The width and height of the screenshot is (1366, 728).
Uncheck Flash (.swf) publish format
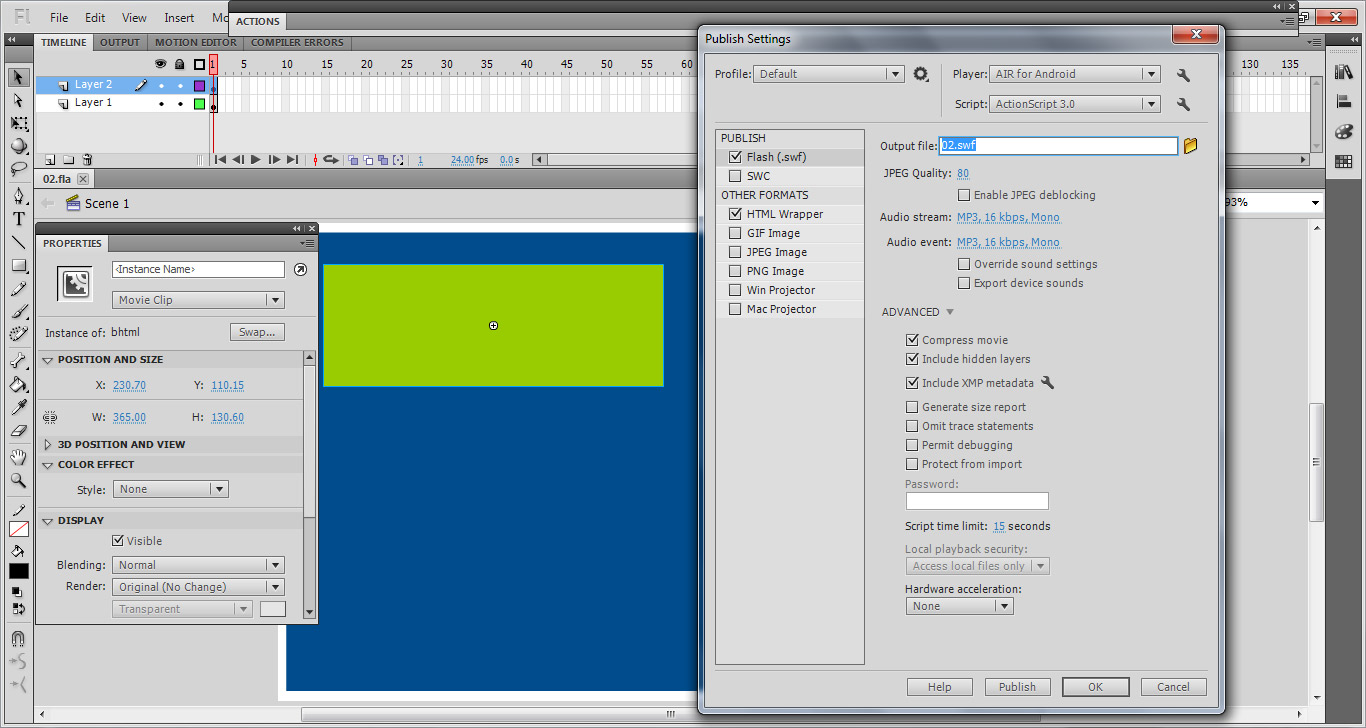[736, 157]
